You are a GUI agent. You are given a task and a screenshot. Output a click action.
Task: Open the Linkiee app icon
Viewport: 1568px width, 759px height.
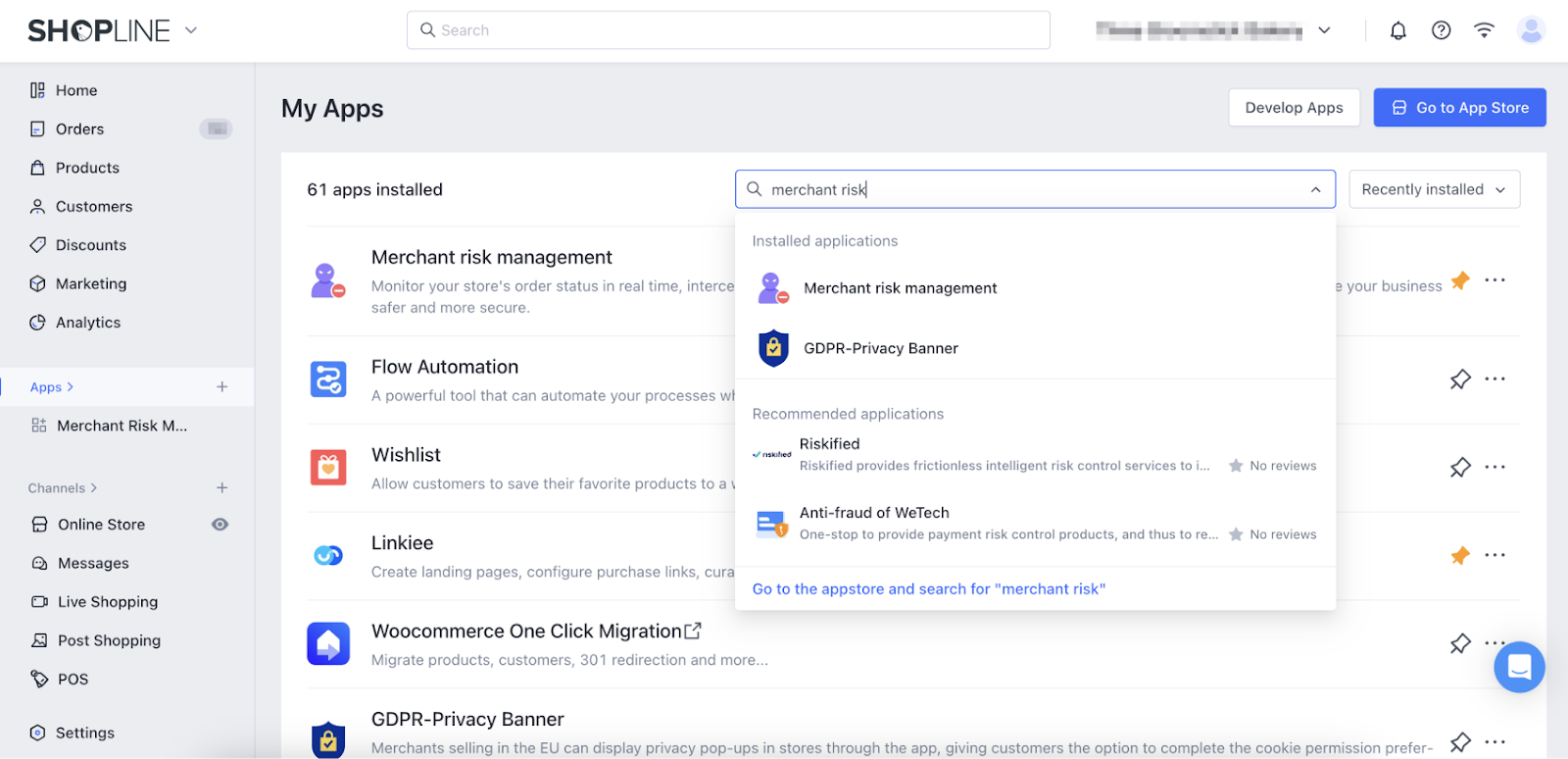328,556
